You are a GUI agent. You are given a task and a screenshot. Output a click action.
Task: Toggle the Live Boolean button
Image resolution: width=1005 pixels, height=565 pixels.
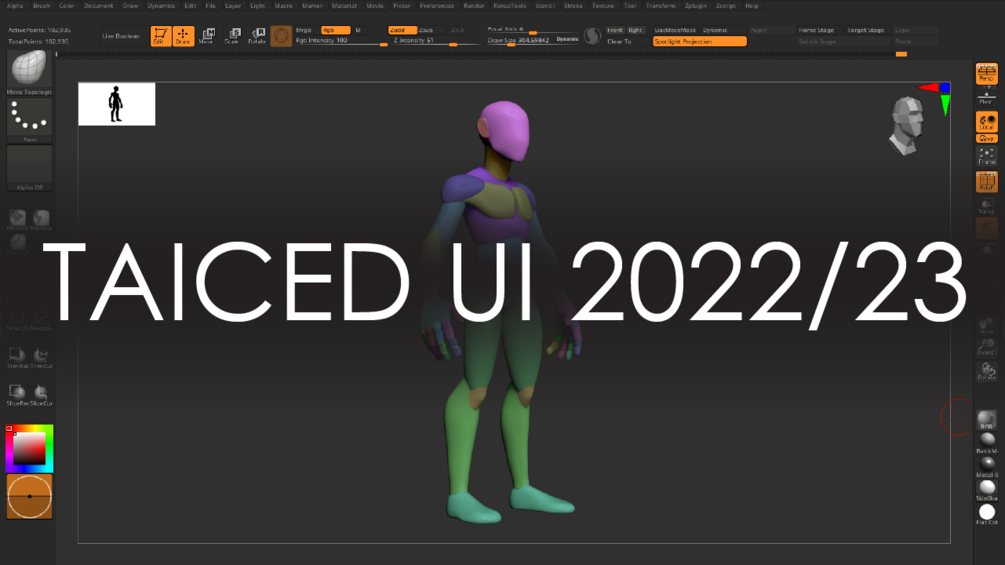[120, 37]
